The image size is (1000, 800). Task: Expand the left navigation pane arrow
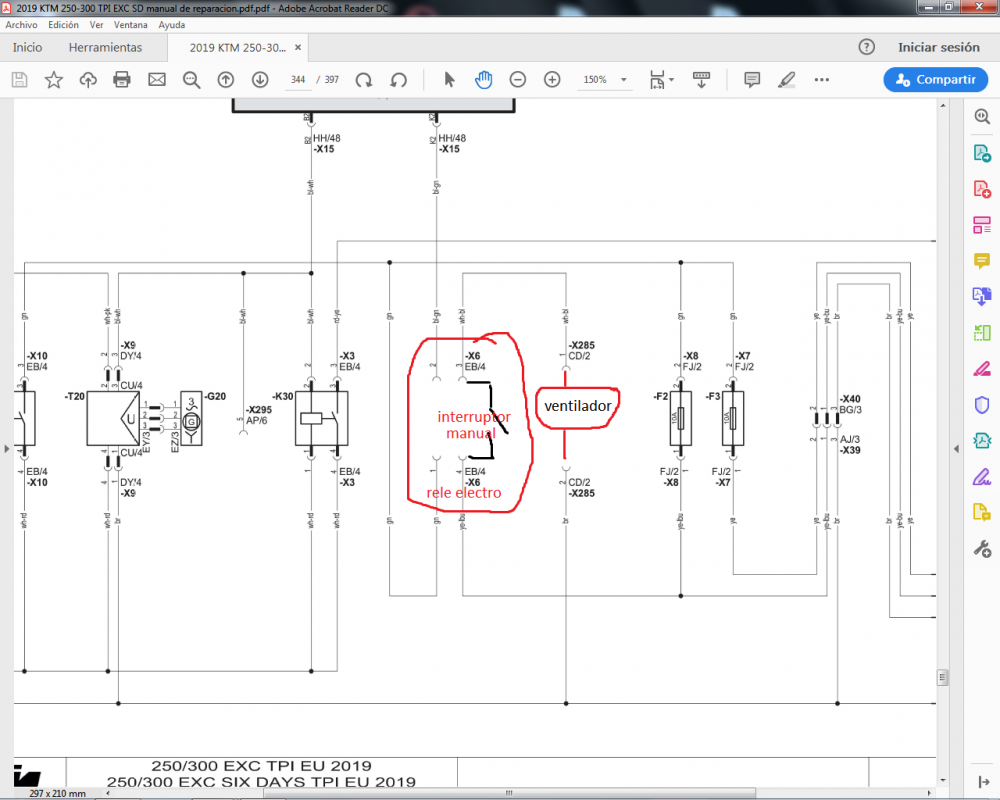pos(6,449)
